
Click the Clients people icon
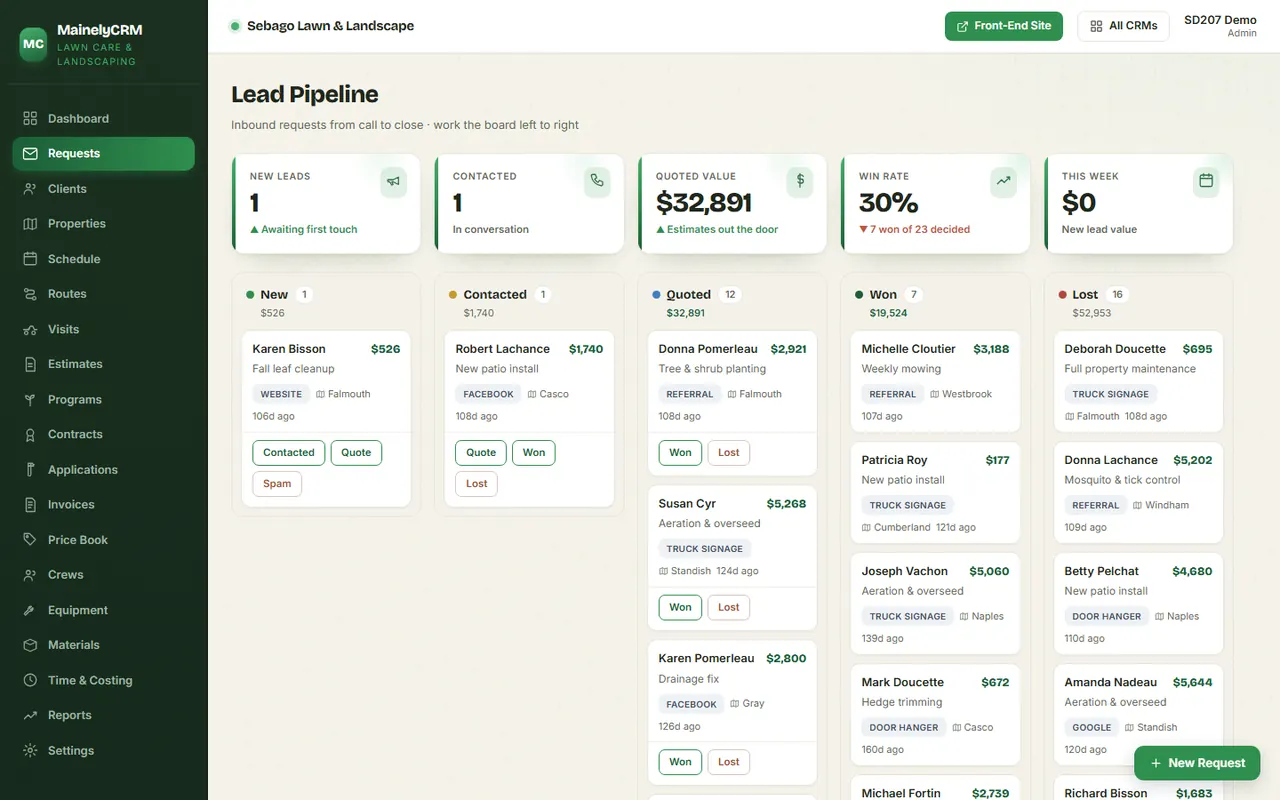[x=30, y=189]
